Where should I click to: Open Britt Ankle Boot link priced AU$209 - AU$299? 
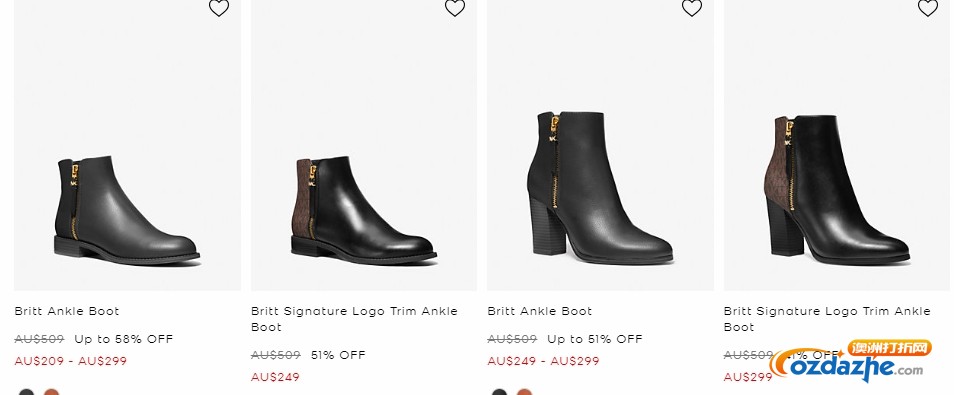[67, 311]
